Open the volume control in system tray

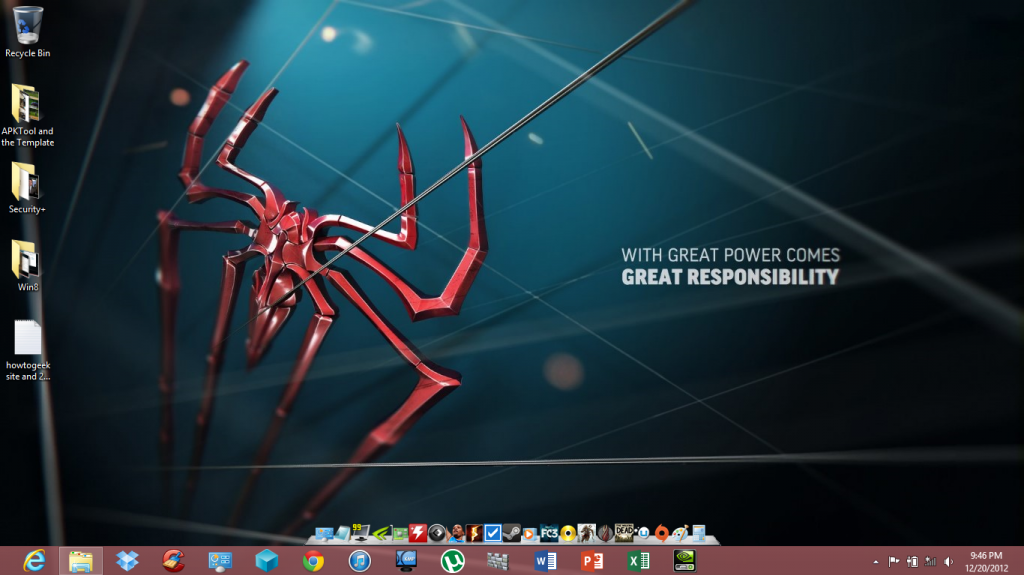point(947,562)
